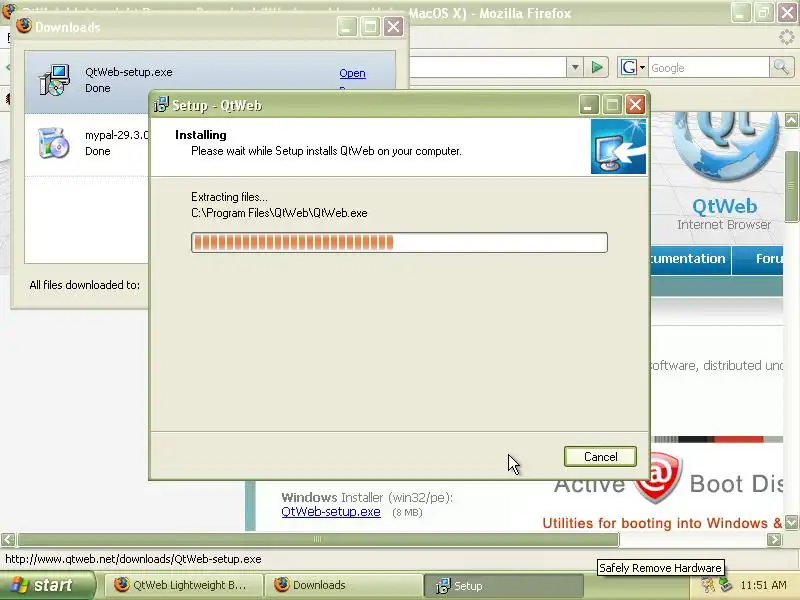
Task: Expand the address bar history dropdown
Action: click(575, 67)
